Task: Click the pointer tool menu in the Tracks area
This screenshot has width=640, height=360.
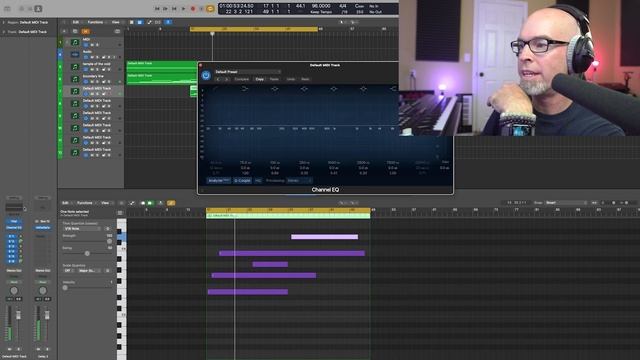Action: point(343,22)
